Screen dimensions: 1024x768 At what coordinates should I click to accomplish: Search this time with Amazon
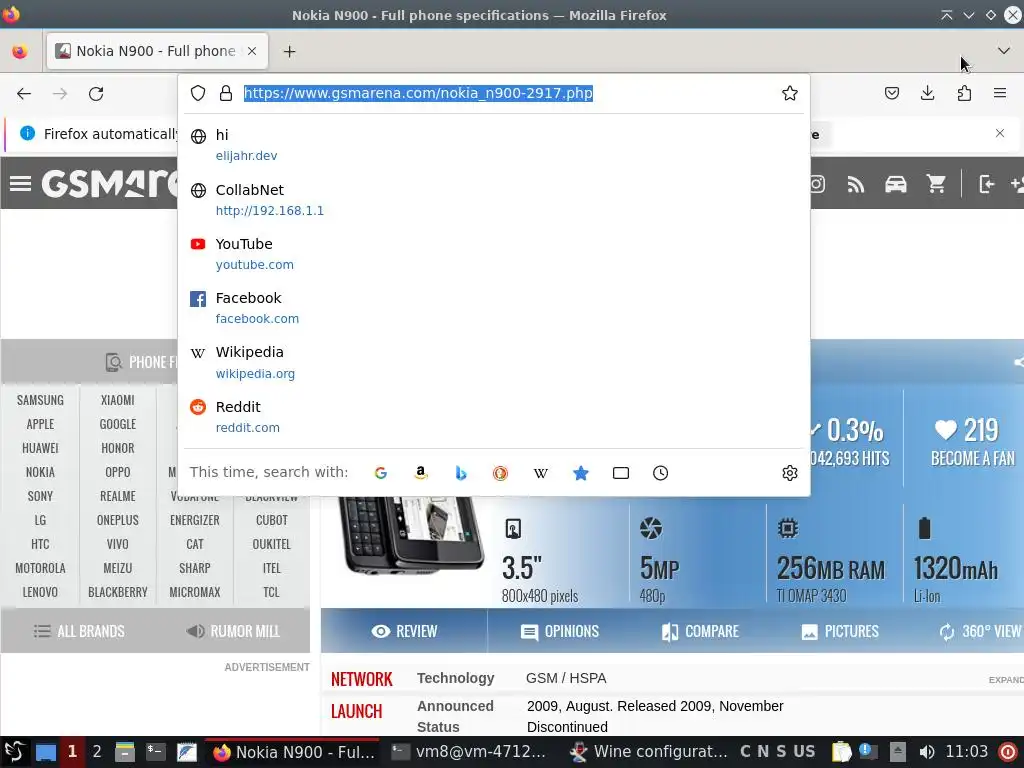tap(421, 473)
